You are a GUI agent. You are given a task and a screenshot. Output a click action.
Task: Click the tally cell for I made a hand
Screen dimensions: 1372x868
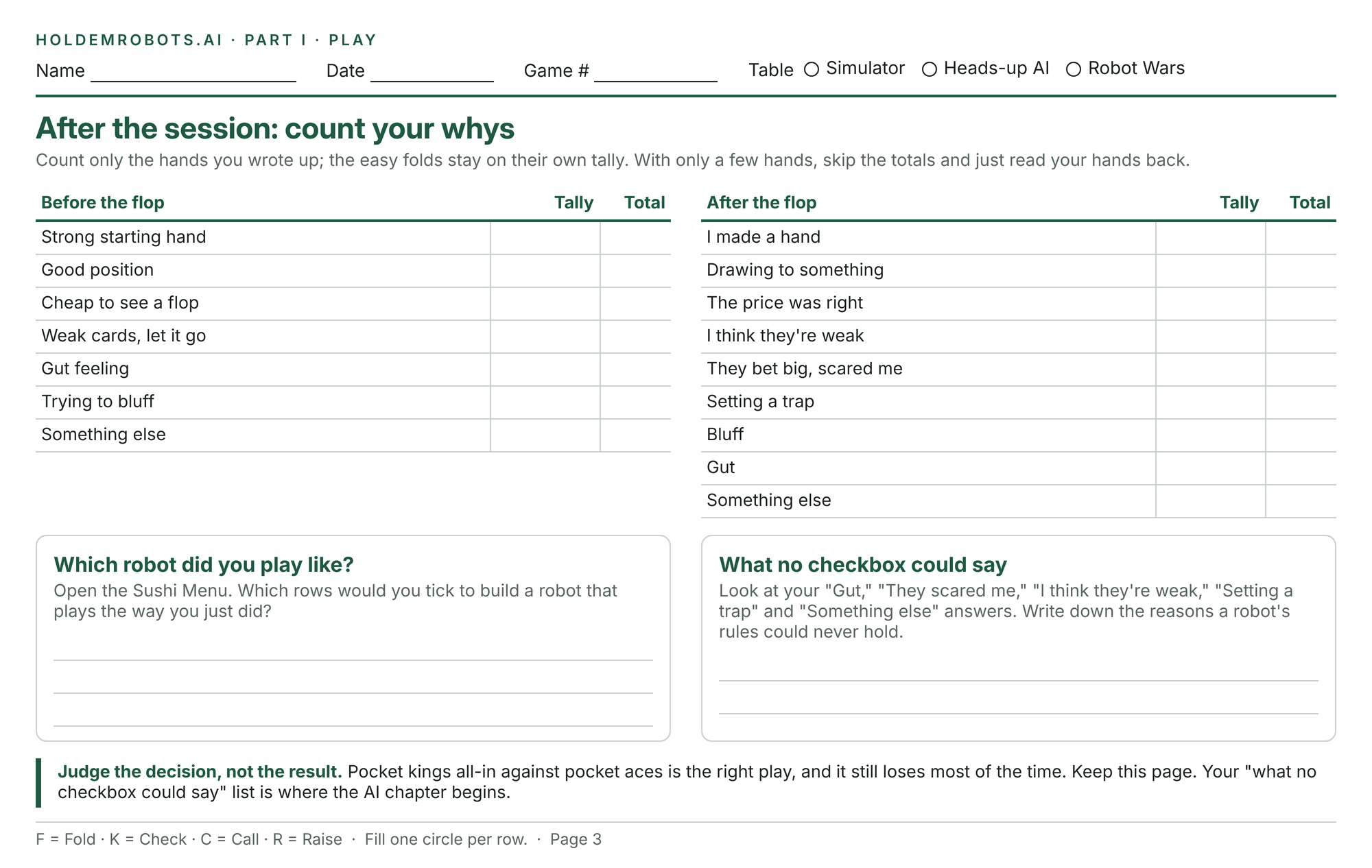click(1211, 238)
